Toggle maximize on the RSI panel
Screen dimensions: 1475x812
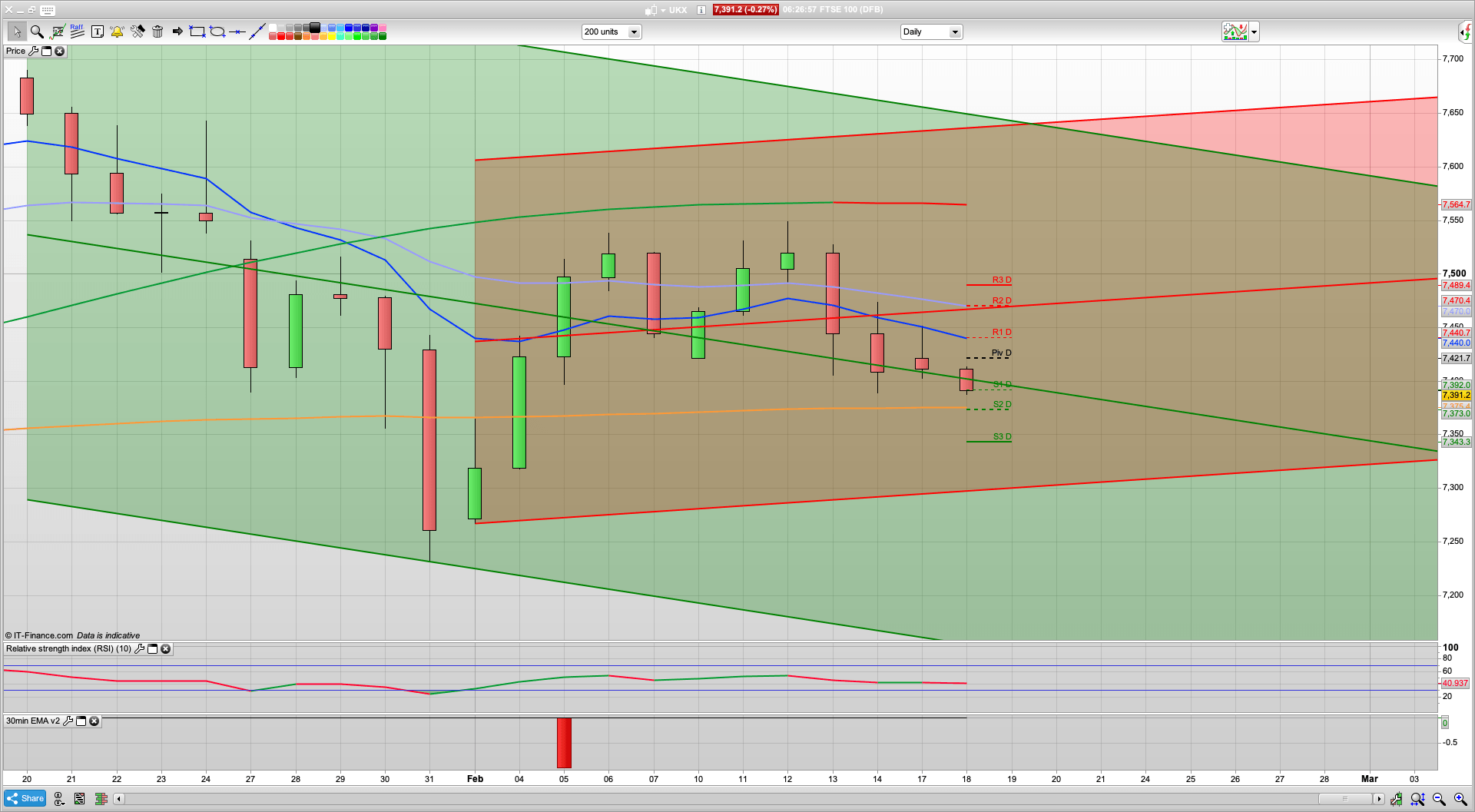(x=152, y=649)
